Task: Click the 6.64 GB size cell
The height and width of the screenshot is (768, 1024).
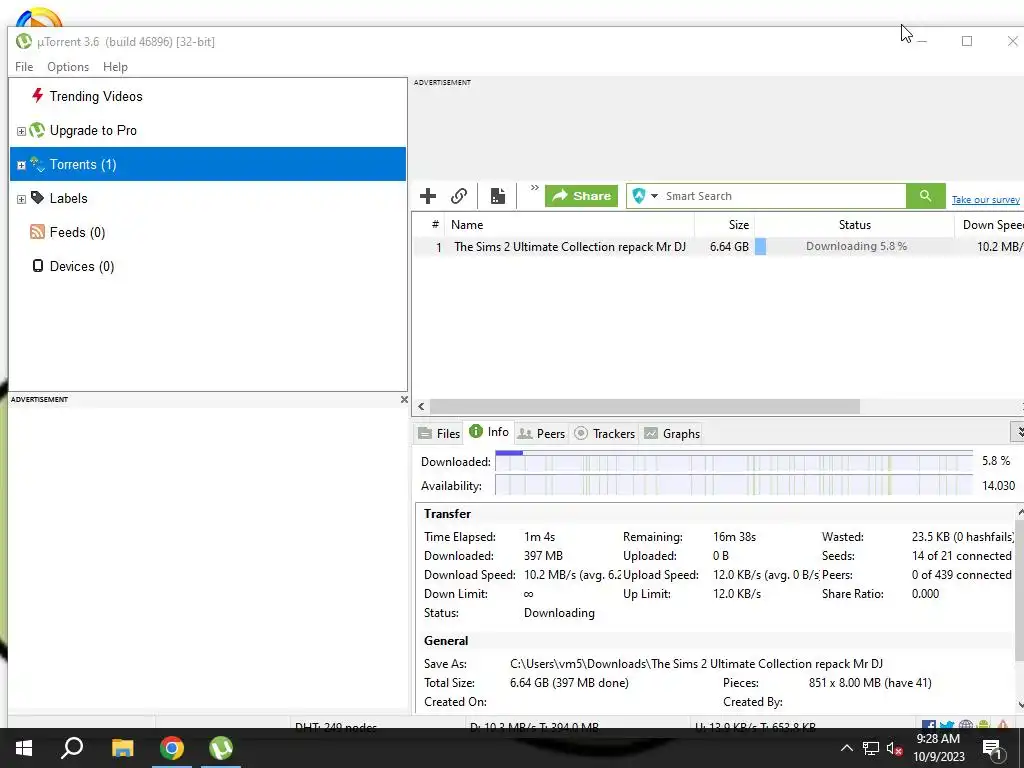Action: click(729, 247)
